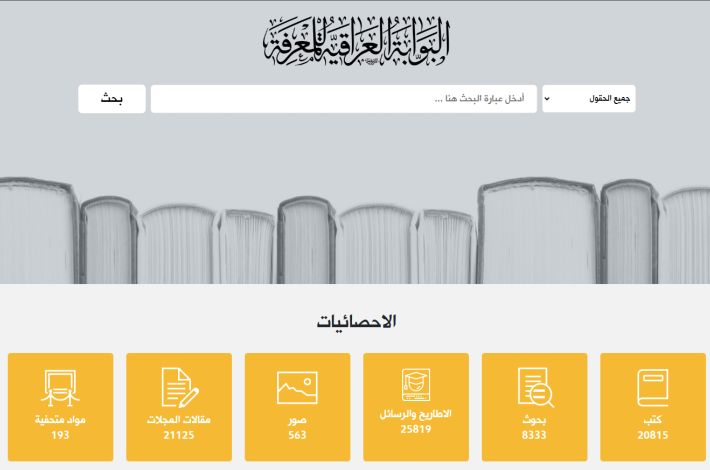Focus the search phrase input box
The height and width of the screenshot is (470, 710).
point(343,99)
